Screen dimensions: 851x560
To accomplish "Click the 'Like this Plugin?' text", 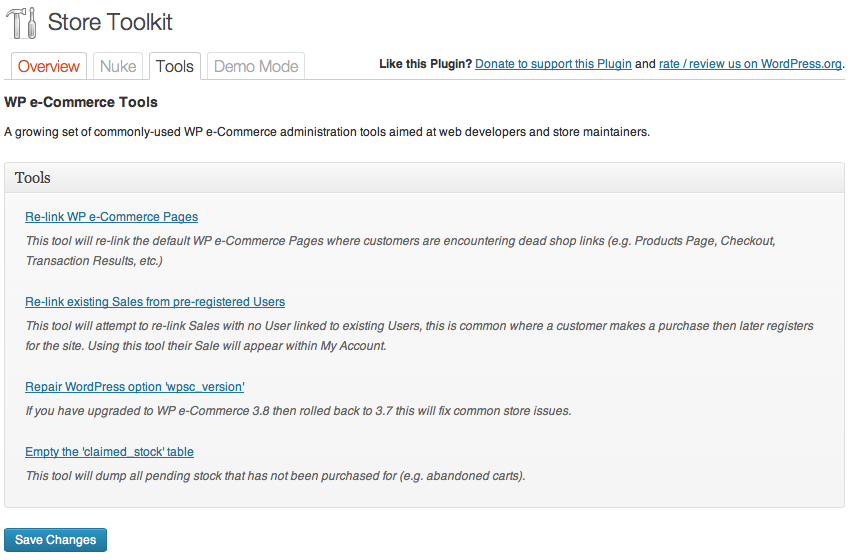I will (x=426, y=64).
